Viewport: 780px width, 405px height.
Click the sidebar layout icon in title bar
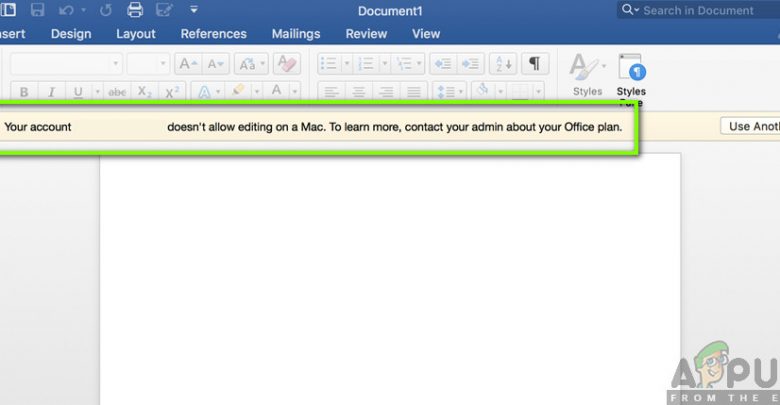pos(8,9)
